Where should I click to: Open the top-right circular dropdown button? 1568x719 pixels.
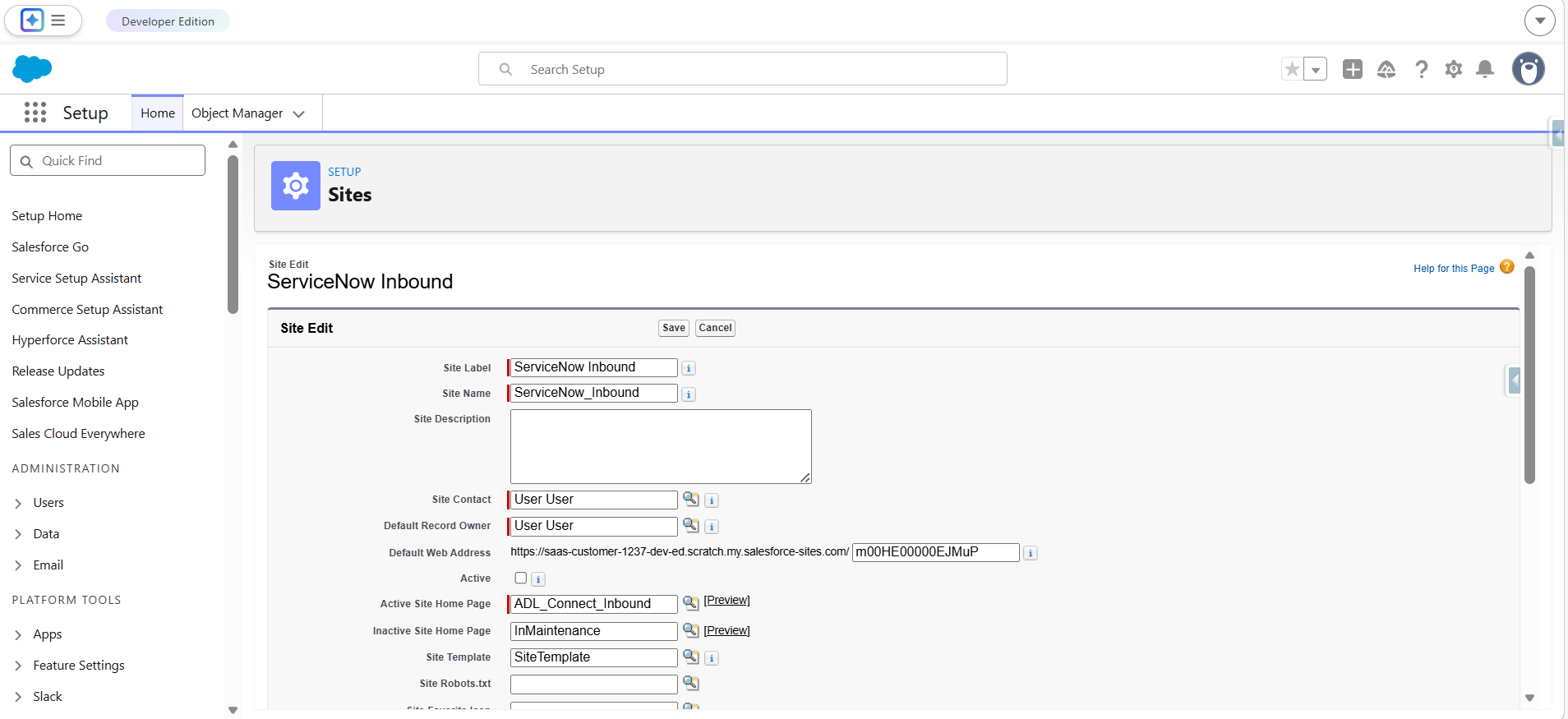(x=1540, y=21)
